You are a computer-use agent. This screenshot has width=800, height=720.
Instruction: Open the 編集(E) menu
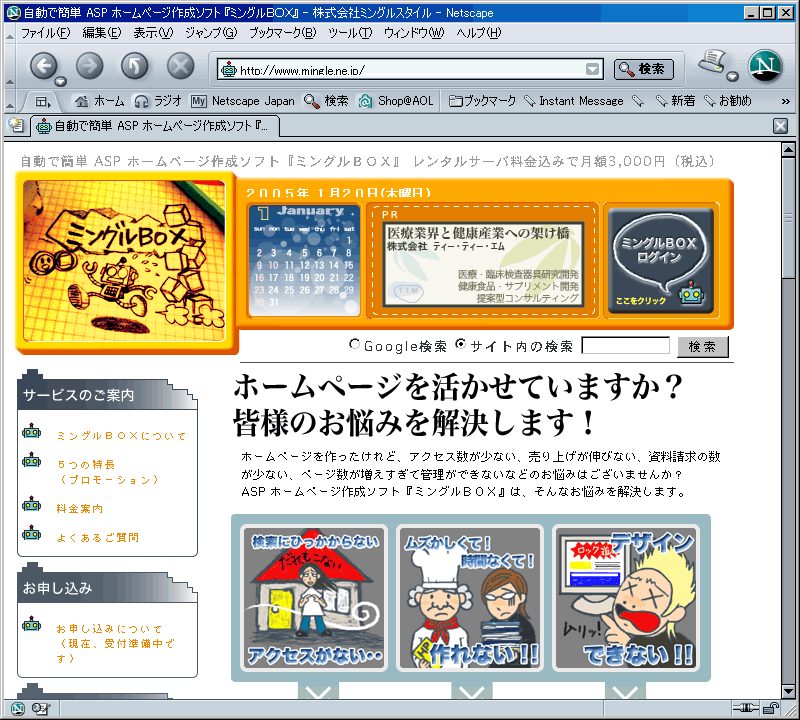pyautogui.click(x=102, y=33)
